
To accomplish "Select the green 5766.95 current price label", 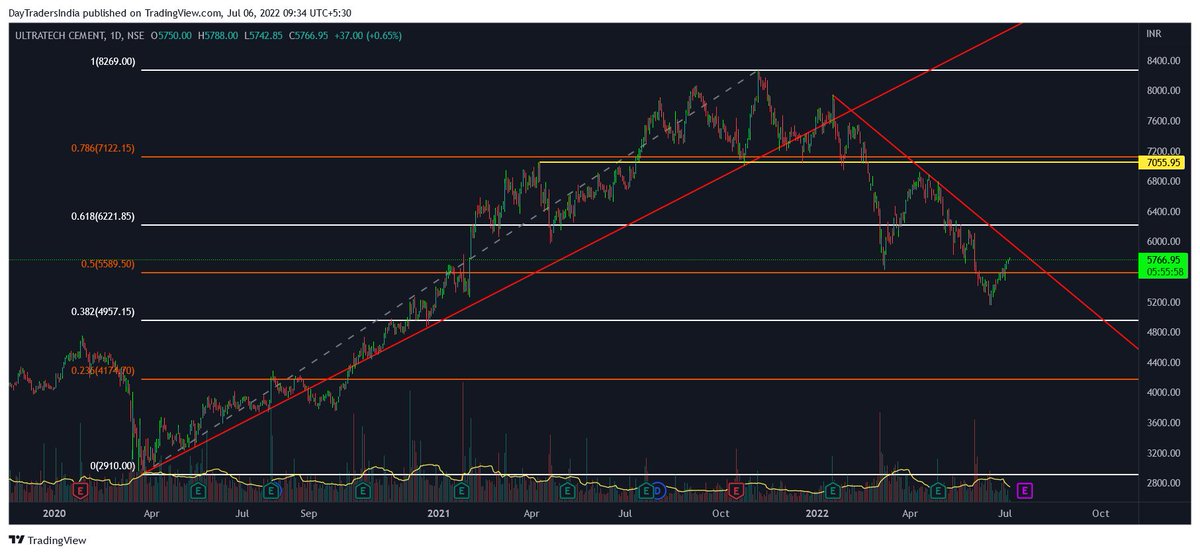I will (1163, 259).
